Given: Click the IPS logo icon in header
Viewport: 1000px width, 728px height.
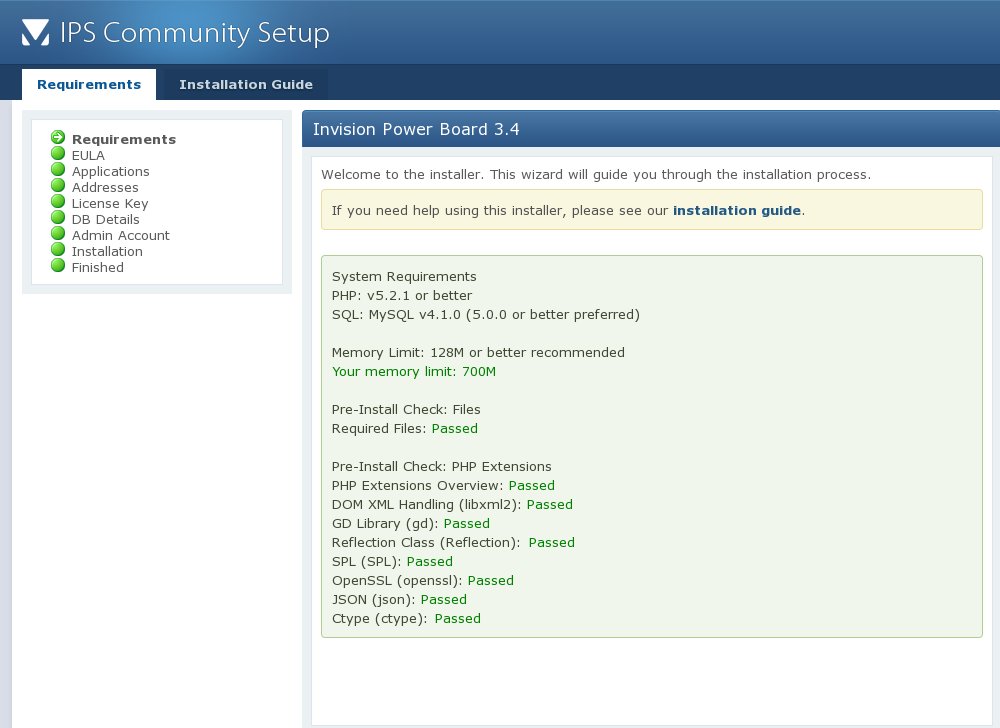Looking at the screenshot, I should pyautogui.click(x=35, y=33).
